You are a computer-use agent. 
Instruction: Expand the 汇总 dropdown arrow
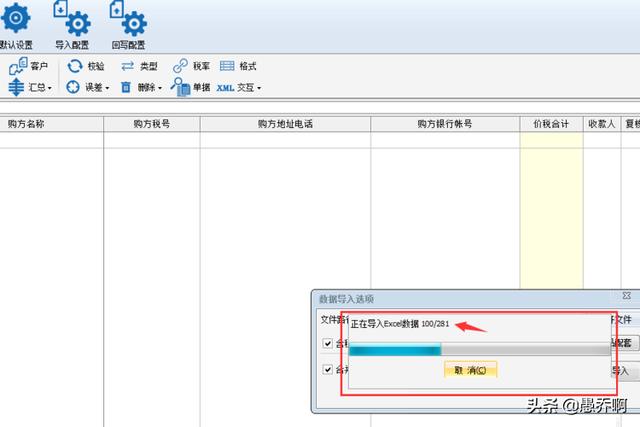pos(50,88)
